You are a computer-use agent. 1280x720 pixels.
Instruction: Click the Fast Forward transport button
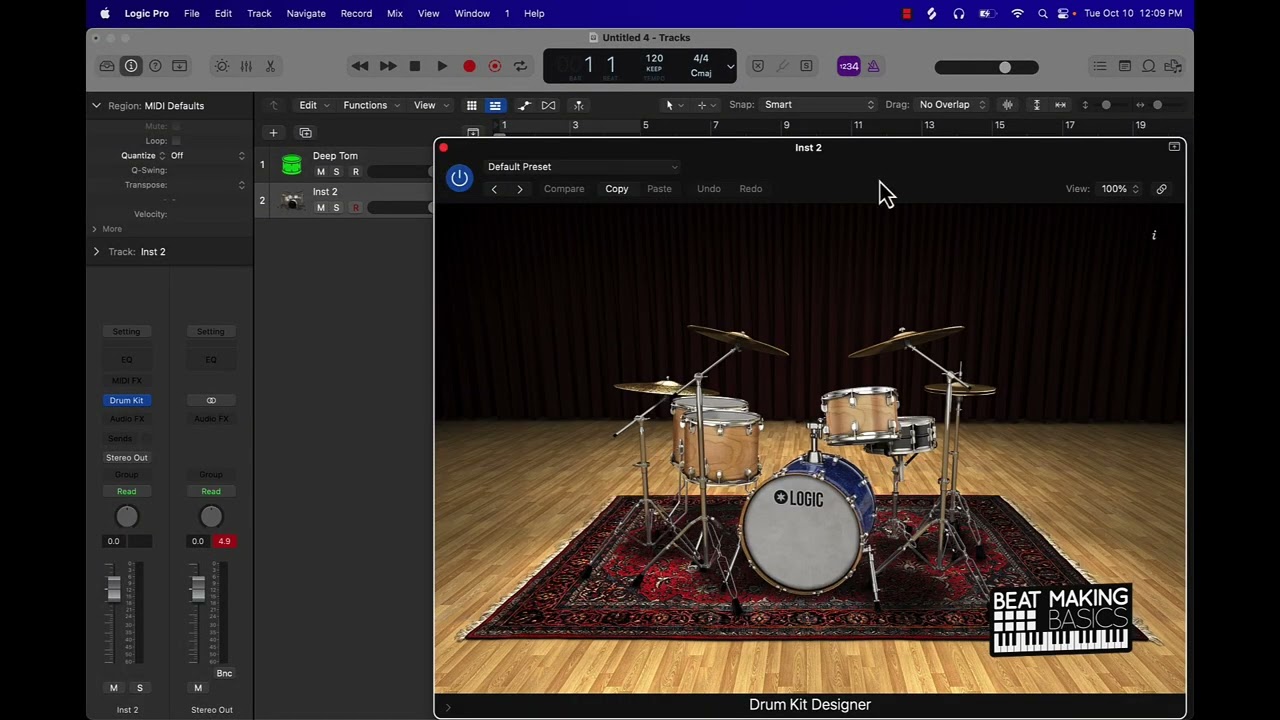point(388,66)
